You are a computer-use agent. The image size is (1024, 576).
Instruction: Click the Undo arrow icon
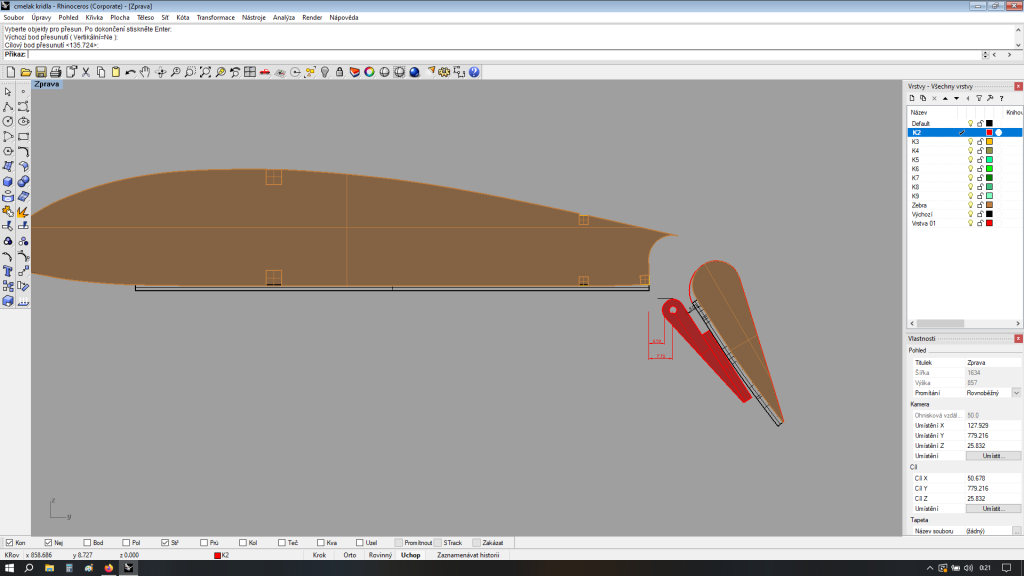(131, 72)
